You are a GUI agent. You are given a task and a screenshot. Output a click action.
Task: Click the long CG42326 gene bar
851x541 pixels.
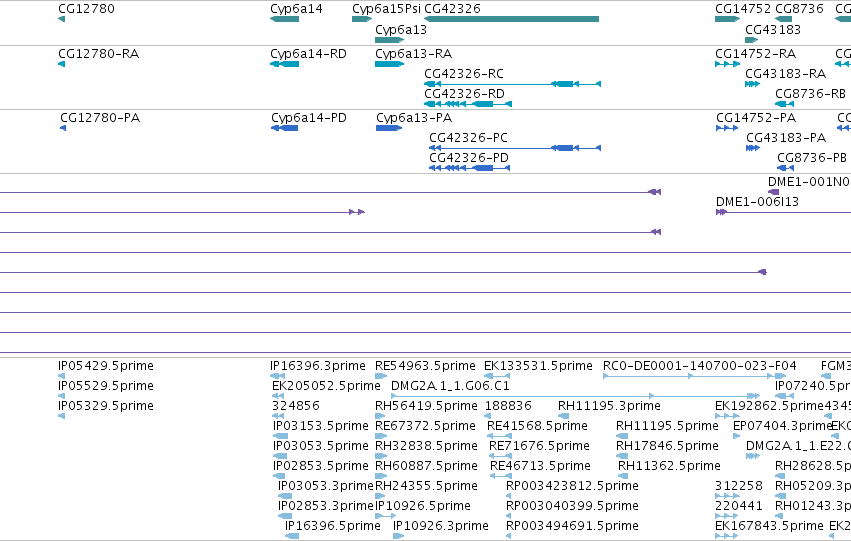pyautogui.click(x=511, y=19)
